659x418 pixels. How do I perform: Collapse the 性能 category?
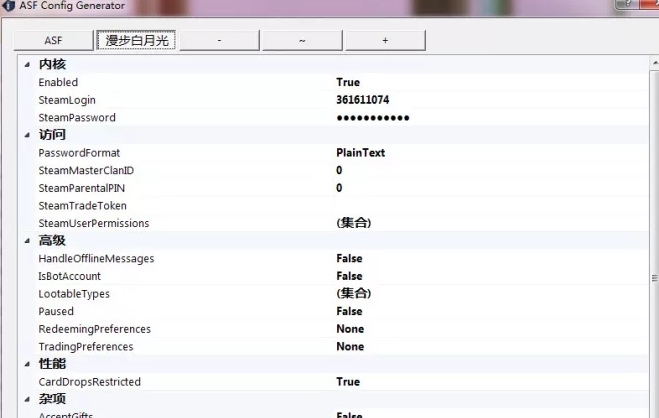coord(27,364)
